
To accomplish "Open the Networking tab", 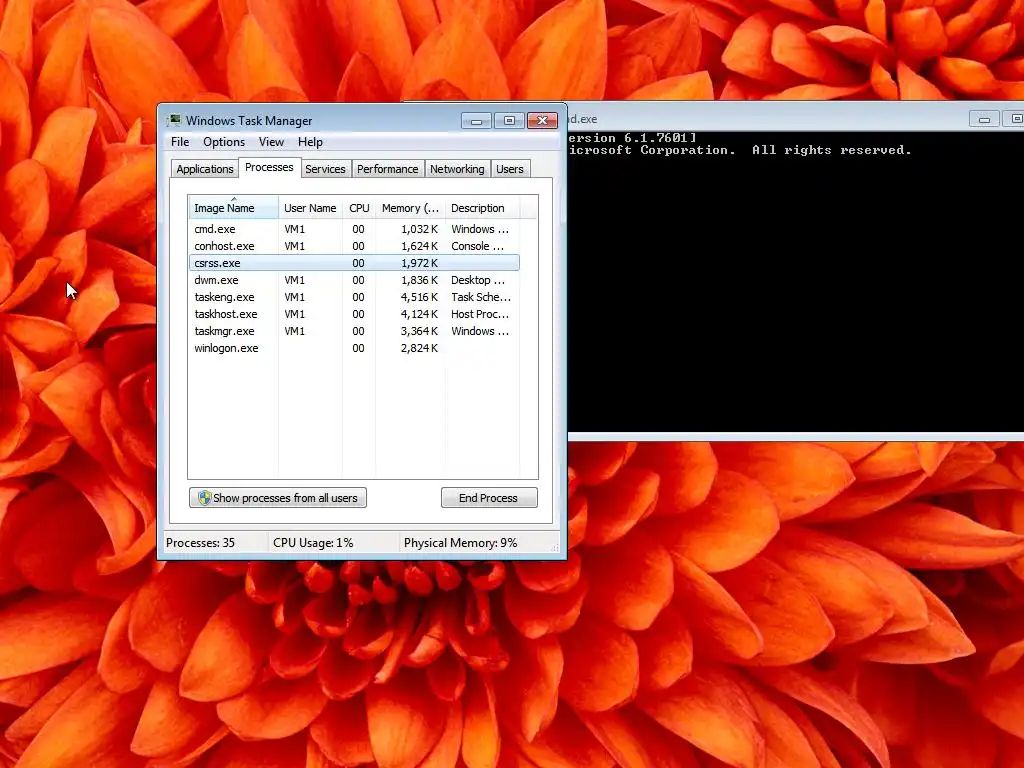I will [x=457, y=169].
